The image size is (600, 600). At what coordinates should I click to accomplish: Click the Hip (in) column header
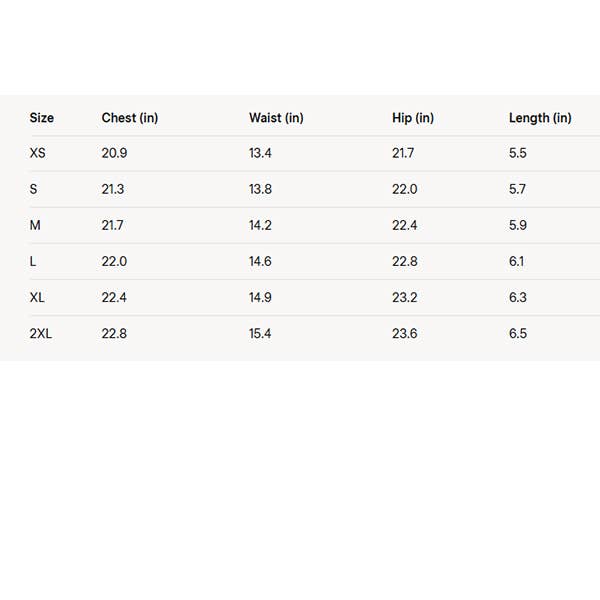coord(413,118)
